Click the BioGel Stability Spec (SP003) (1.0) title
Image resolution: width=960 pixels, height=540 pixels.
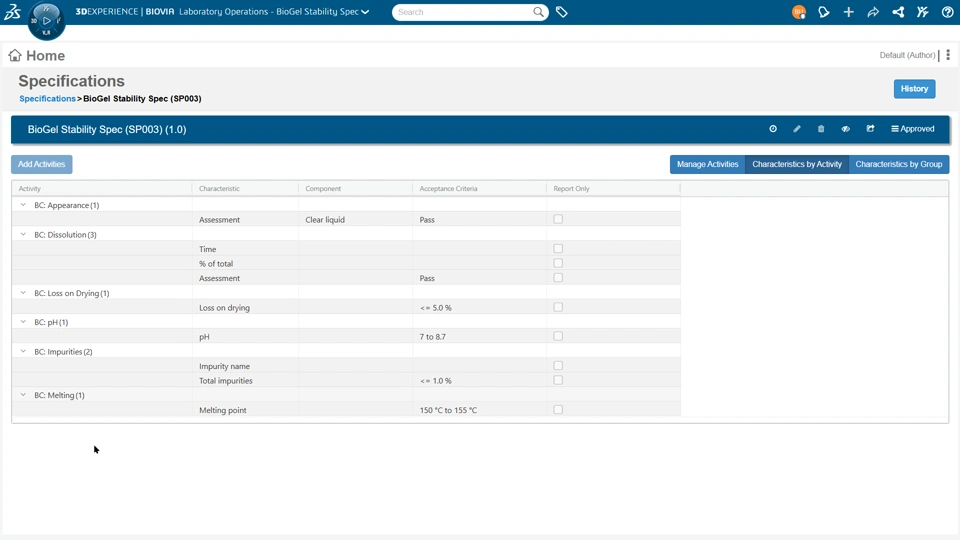click(107, 129)
